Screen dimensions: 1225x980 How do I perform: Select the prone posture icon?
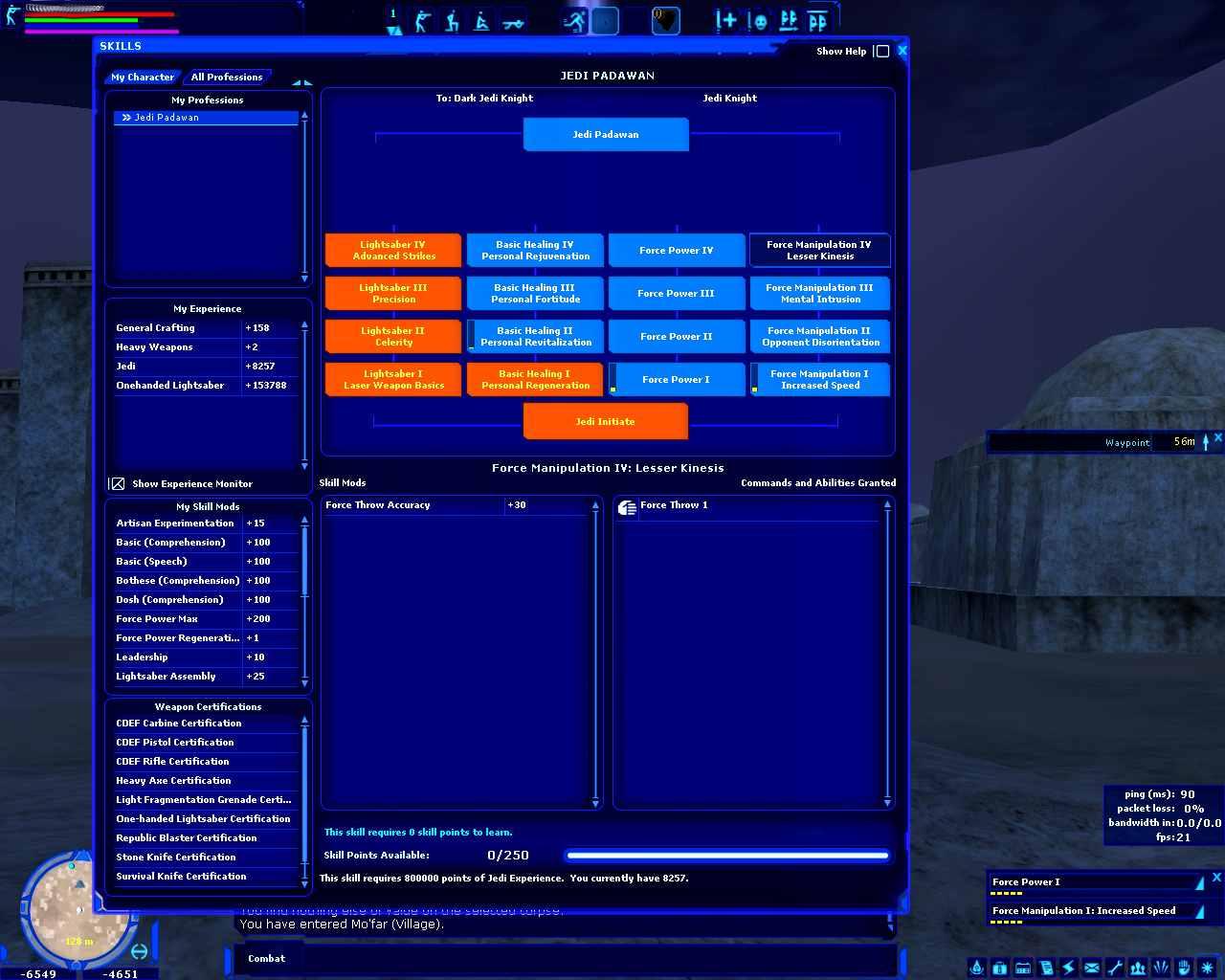tap(513, 21)
